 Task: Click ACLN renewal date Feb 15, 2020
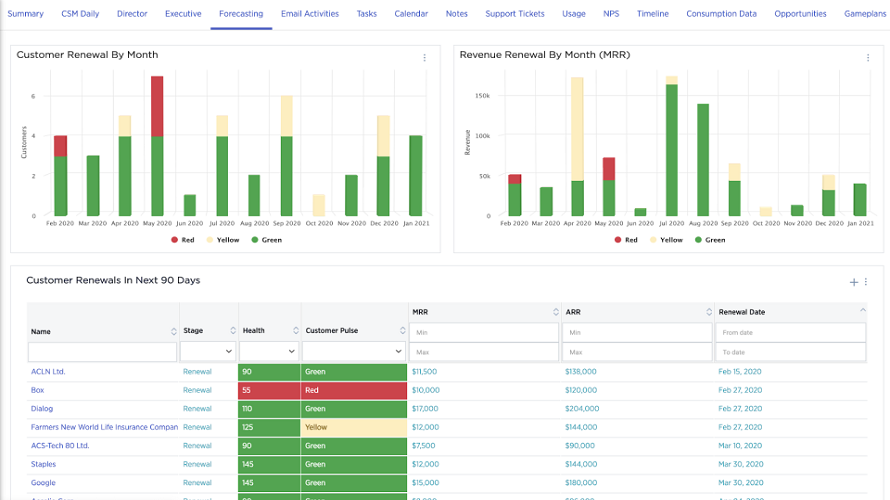(x=740, y=372)
